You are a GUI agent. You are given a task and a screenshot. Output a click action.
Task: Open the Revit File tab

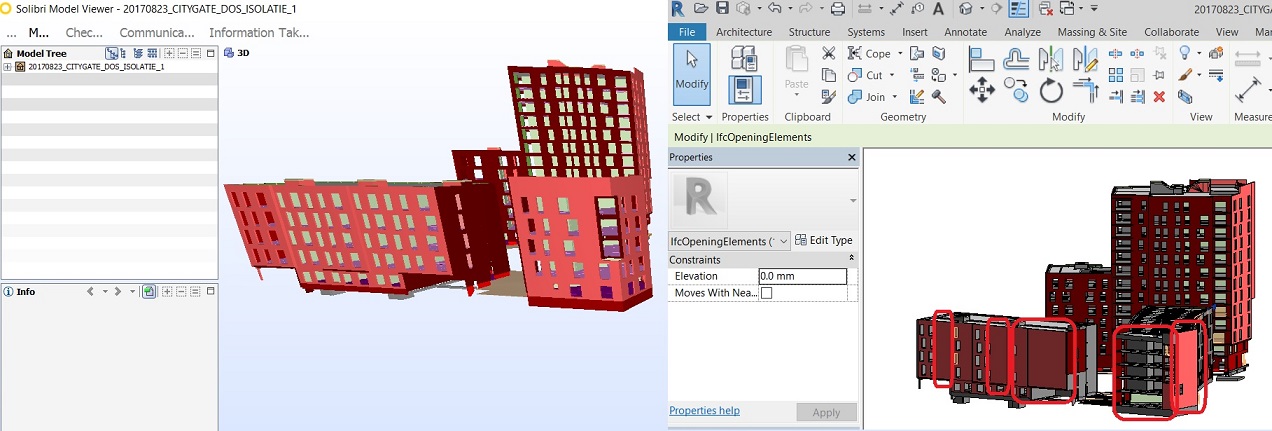(x=687, y=32)
